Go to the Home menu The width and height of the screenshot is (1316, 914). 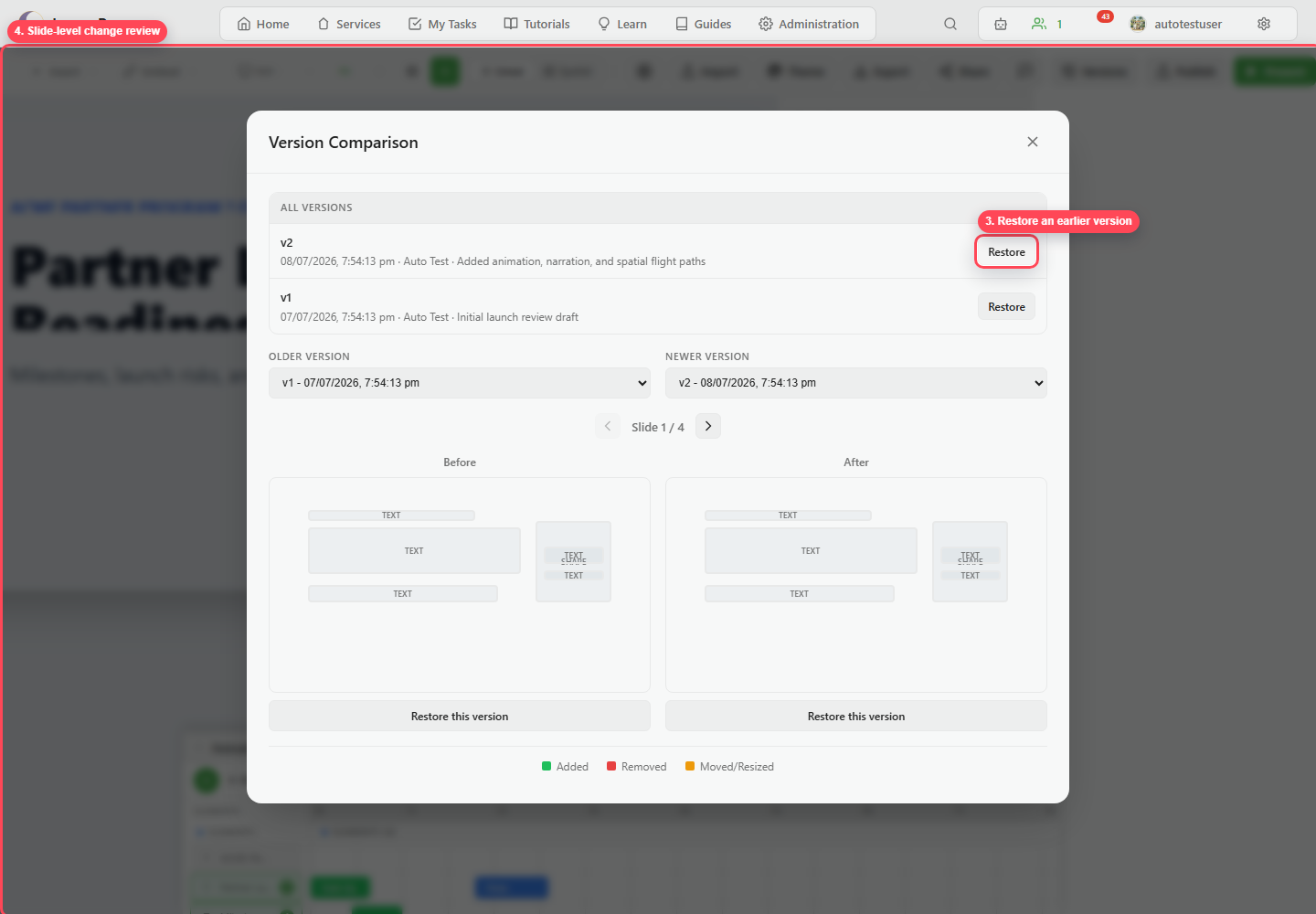263,24
